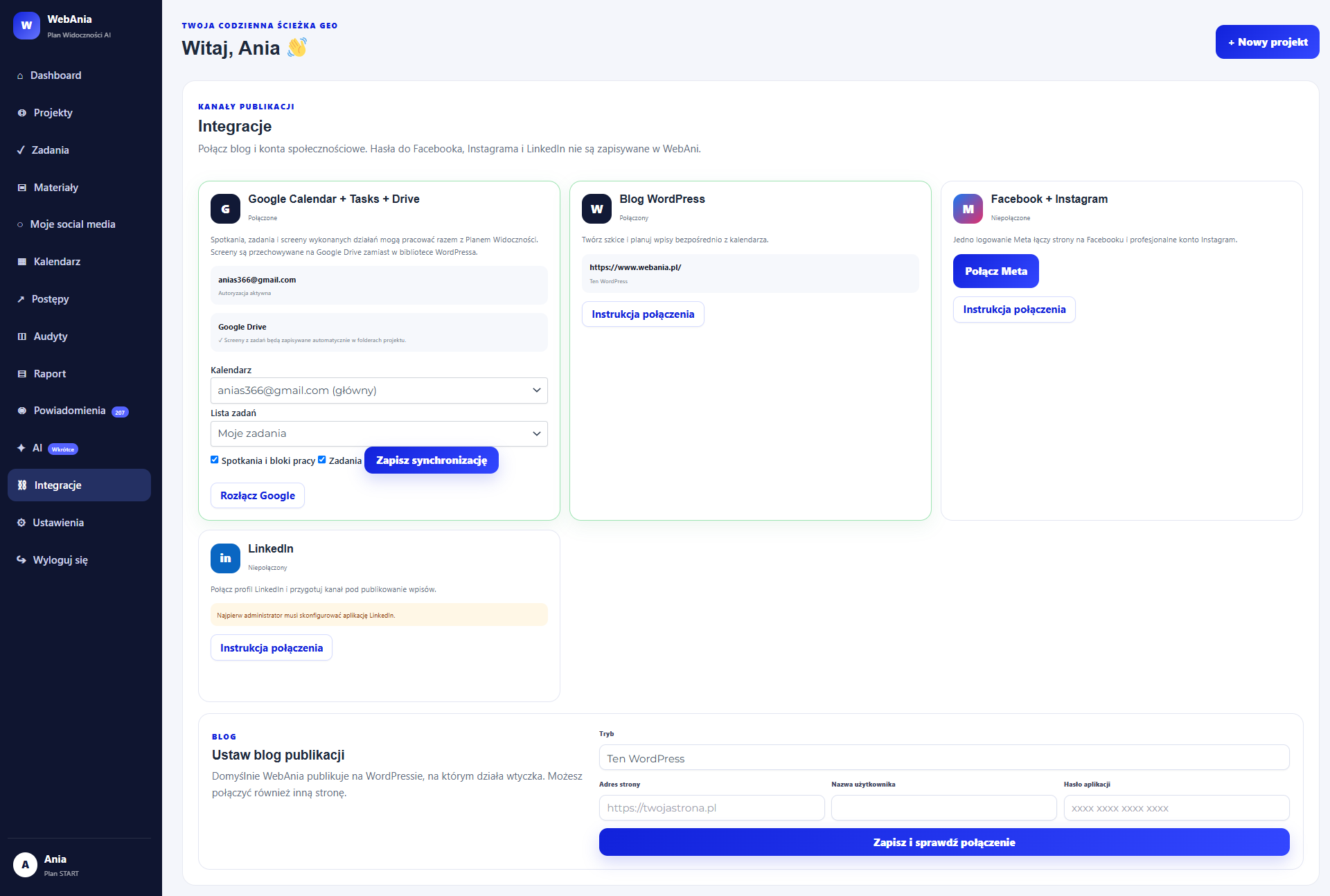The width and height of the screenshot is (1330, 896).
Task: Open Ustawienia in the sidebar
Action: [79, 523]
